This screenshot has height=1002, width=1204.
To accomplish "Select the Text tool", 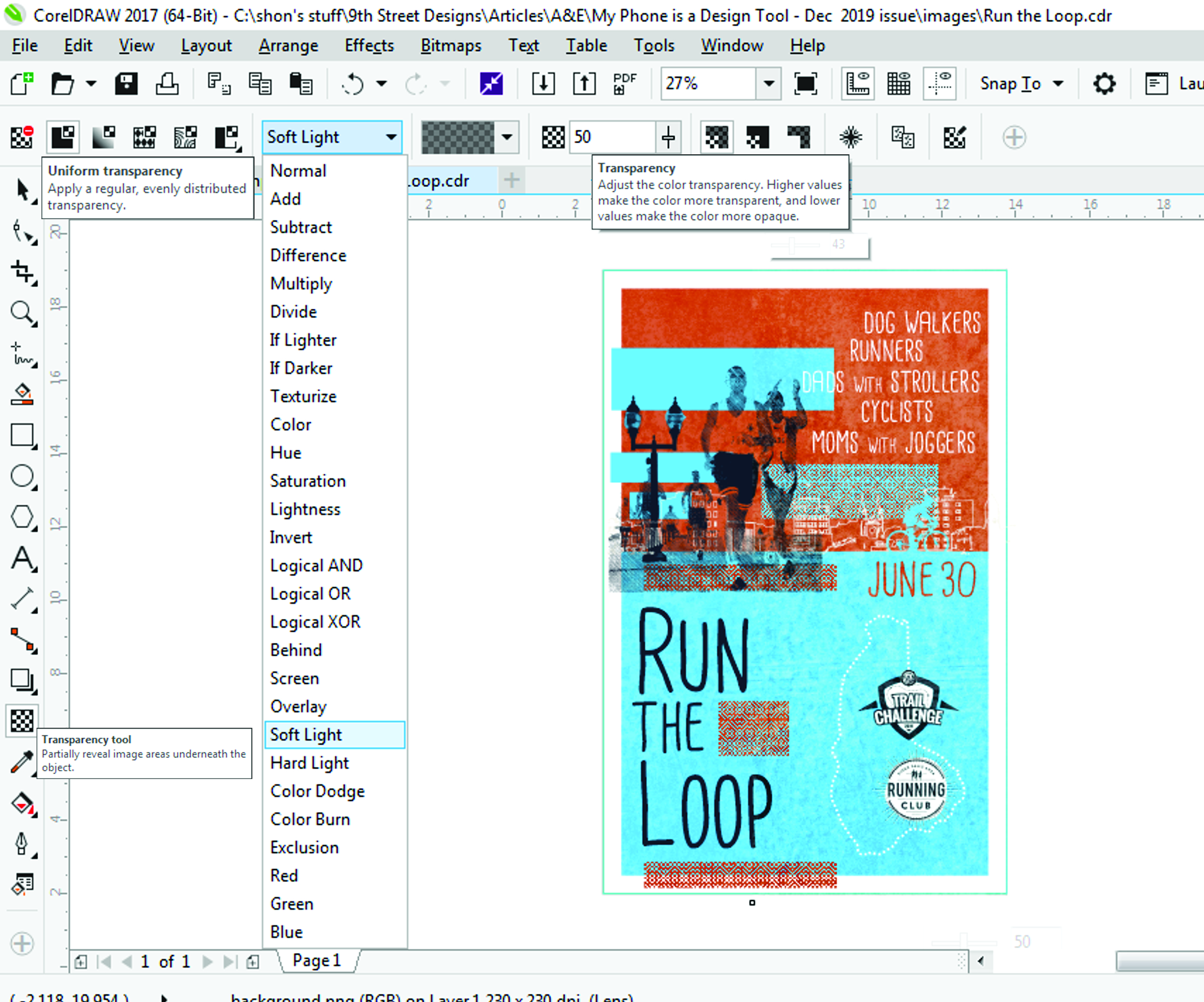I will 22,558.
